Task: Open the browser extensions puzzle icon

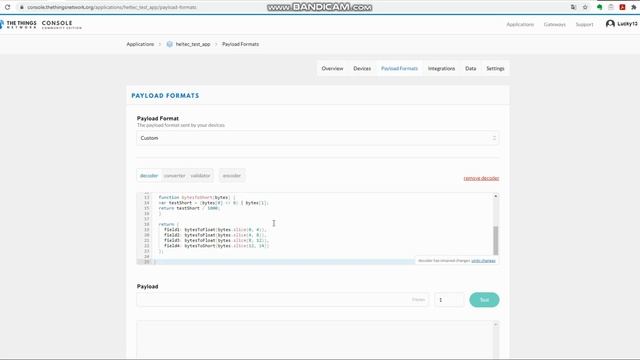Action: (634, 7)
